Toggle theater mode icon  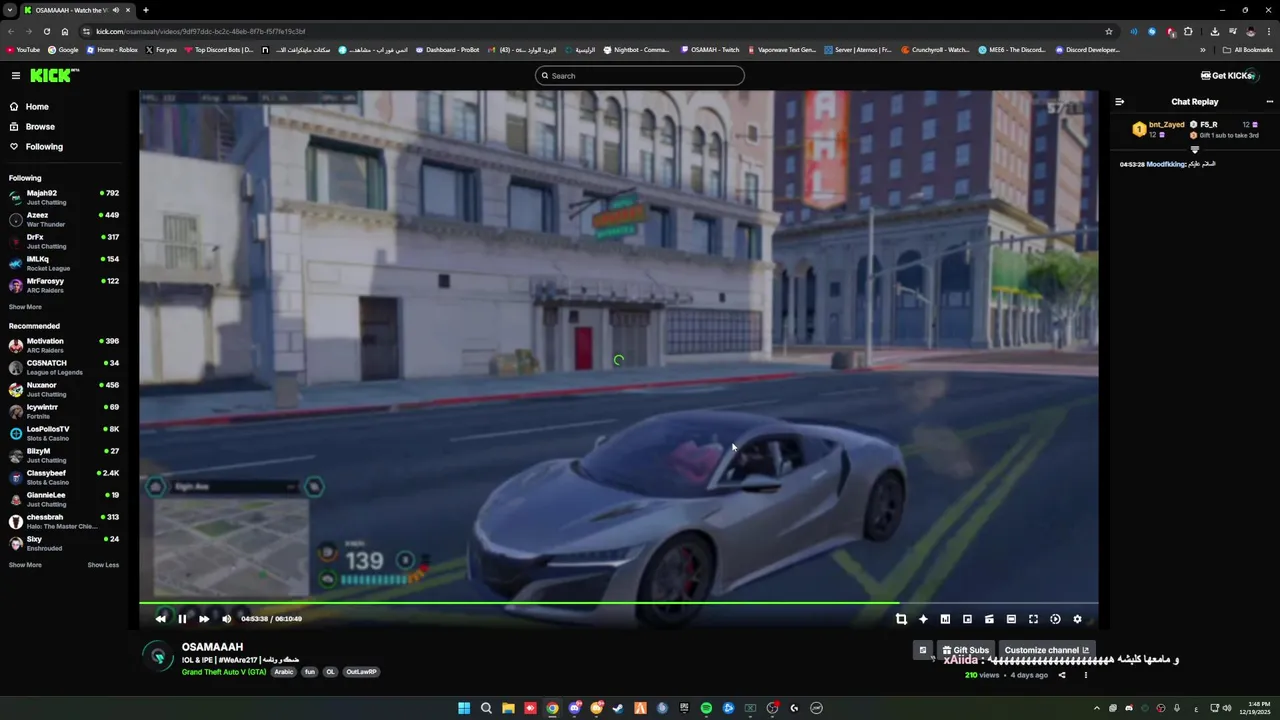[989, 619]
